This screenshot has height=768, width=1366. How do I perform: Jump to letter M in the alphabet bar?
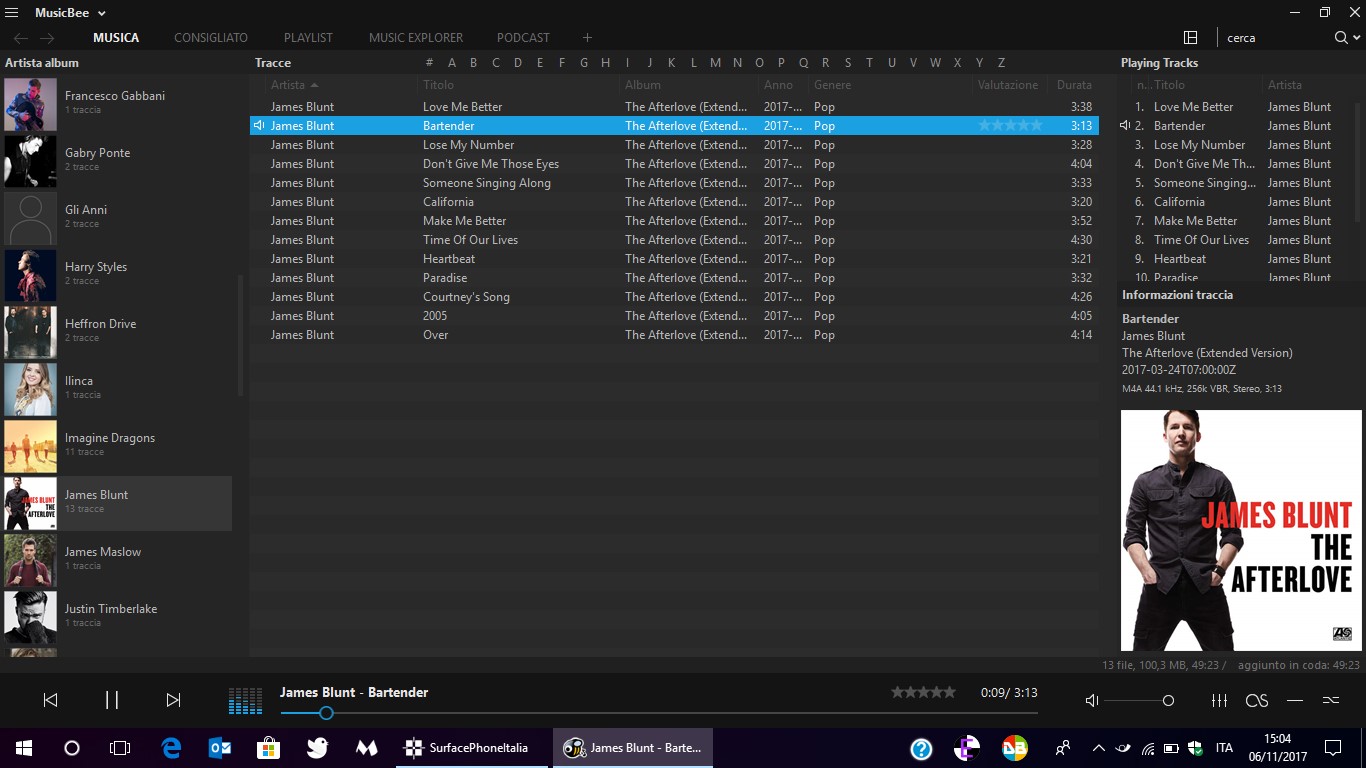point(715,63)
